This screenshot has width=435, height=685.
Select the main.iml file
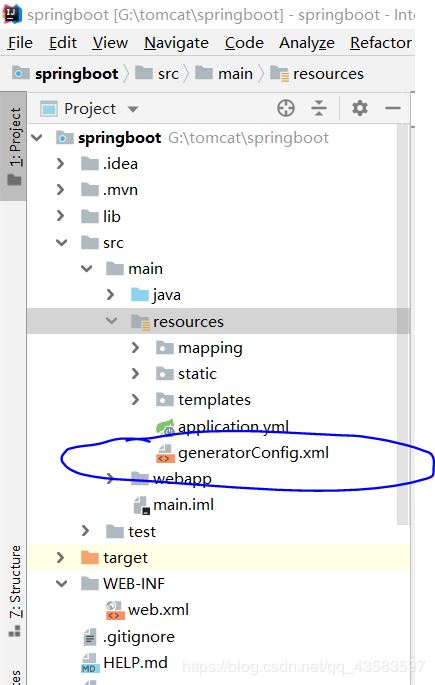(173, 505)
